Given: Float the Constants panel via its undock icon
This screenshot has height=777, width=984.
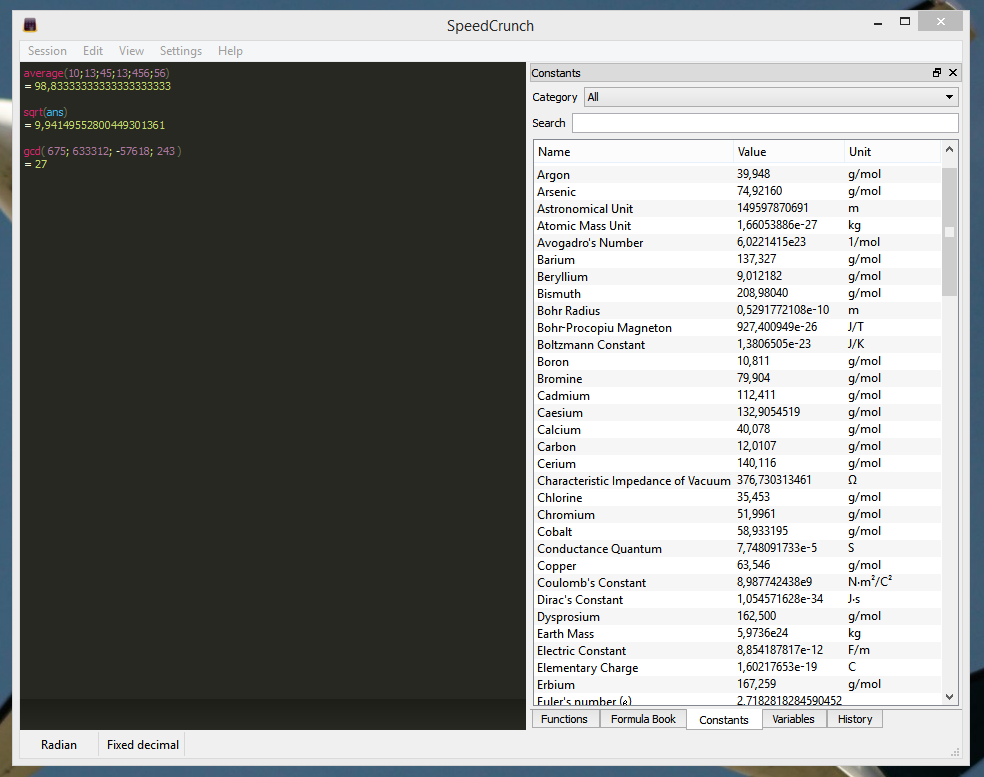Looking at the screenshot, I should click(x=936, y=72).
